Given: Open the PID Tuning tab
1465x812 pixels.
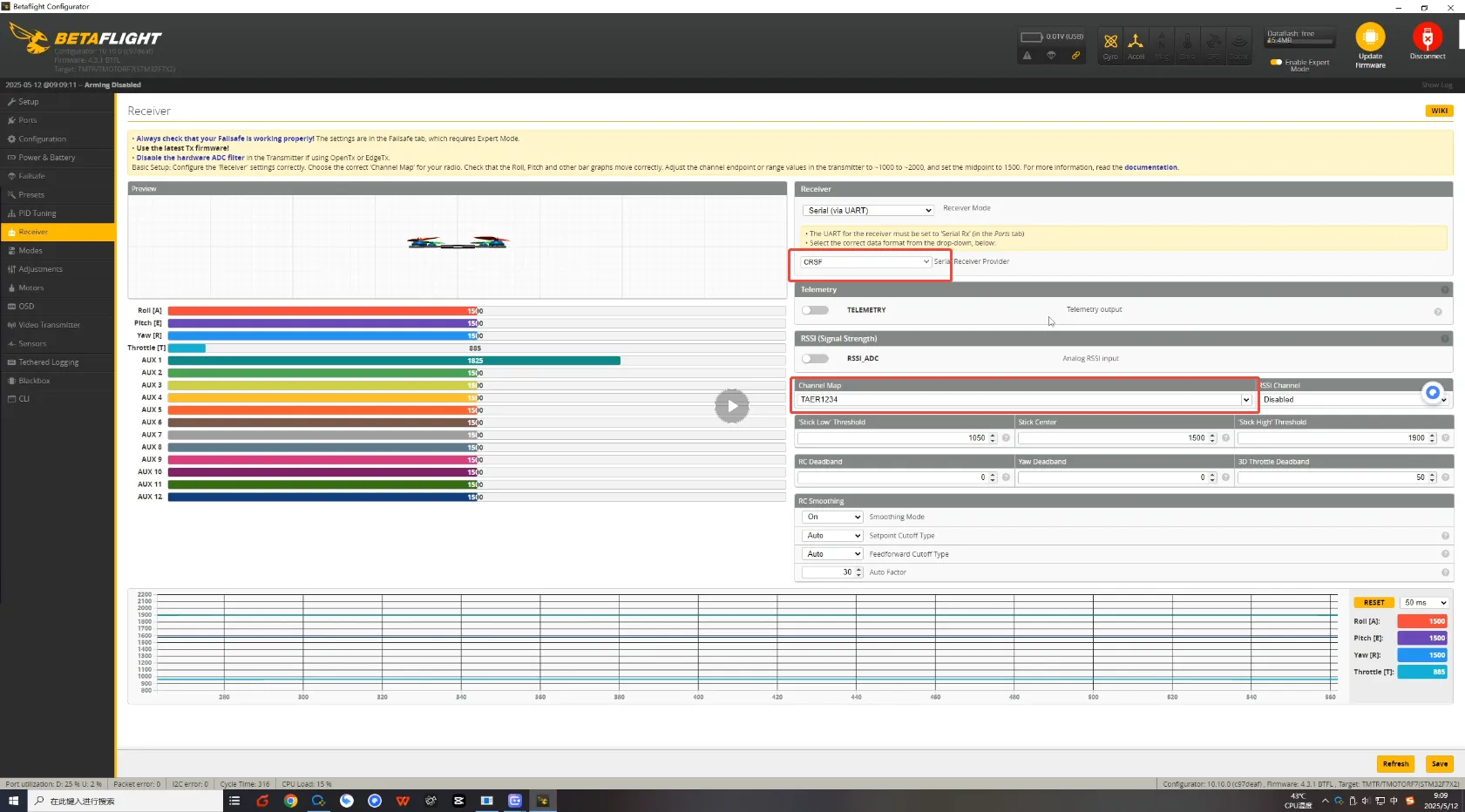Looking at the screenshot, I should tap(58, 213).
